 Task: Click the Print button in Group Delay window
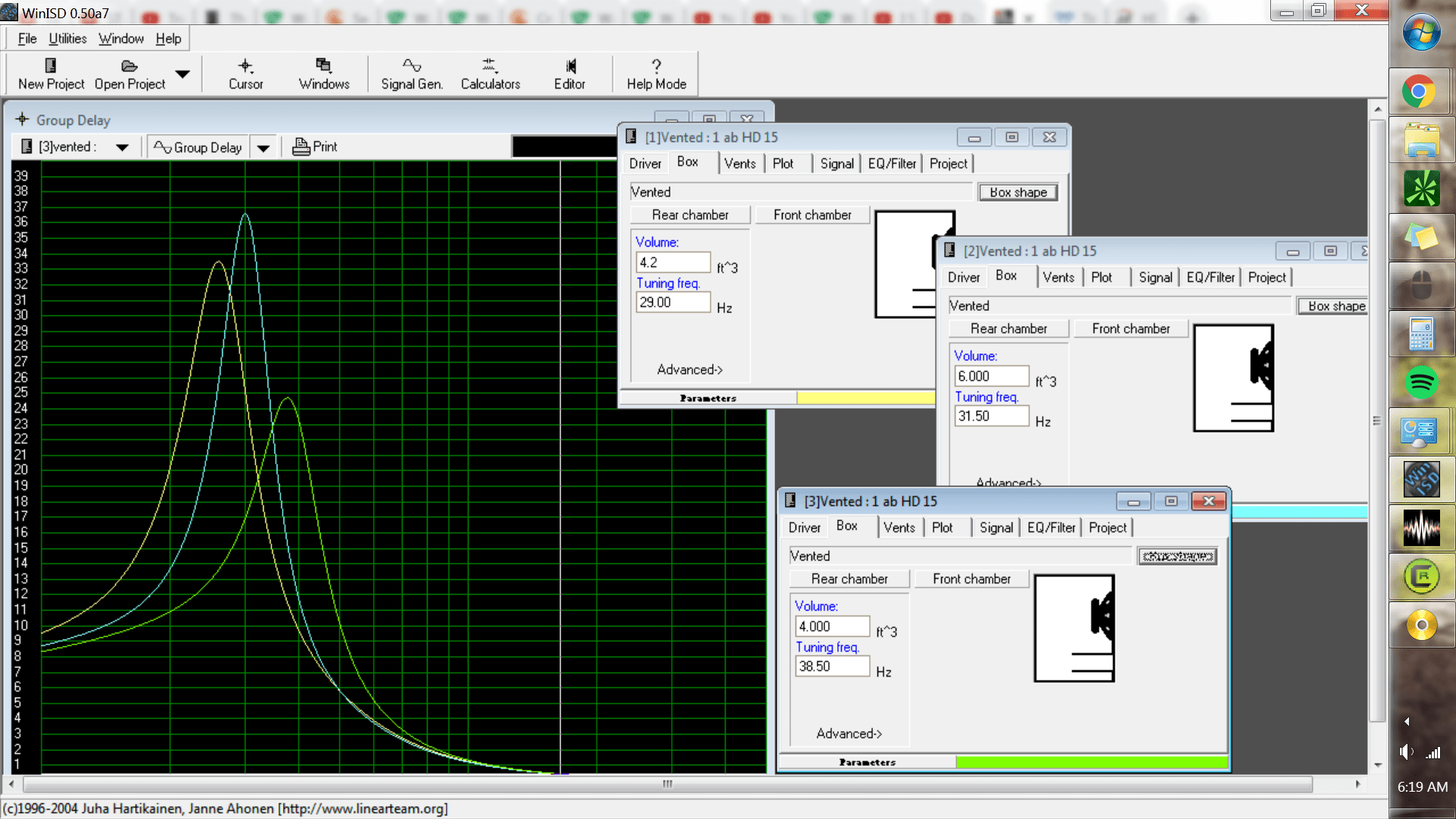(x=315, y=146)
